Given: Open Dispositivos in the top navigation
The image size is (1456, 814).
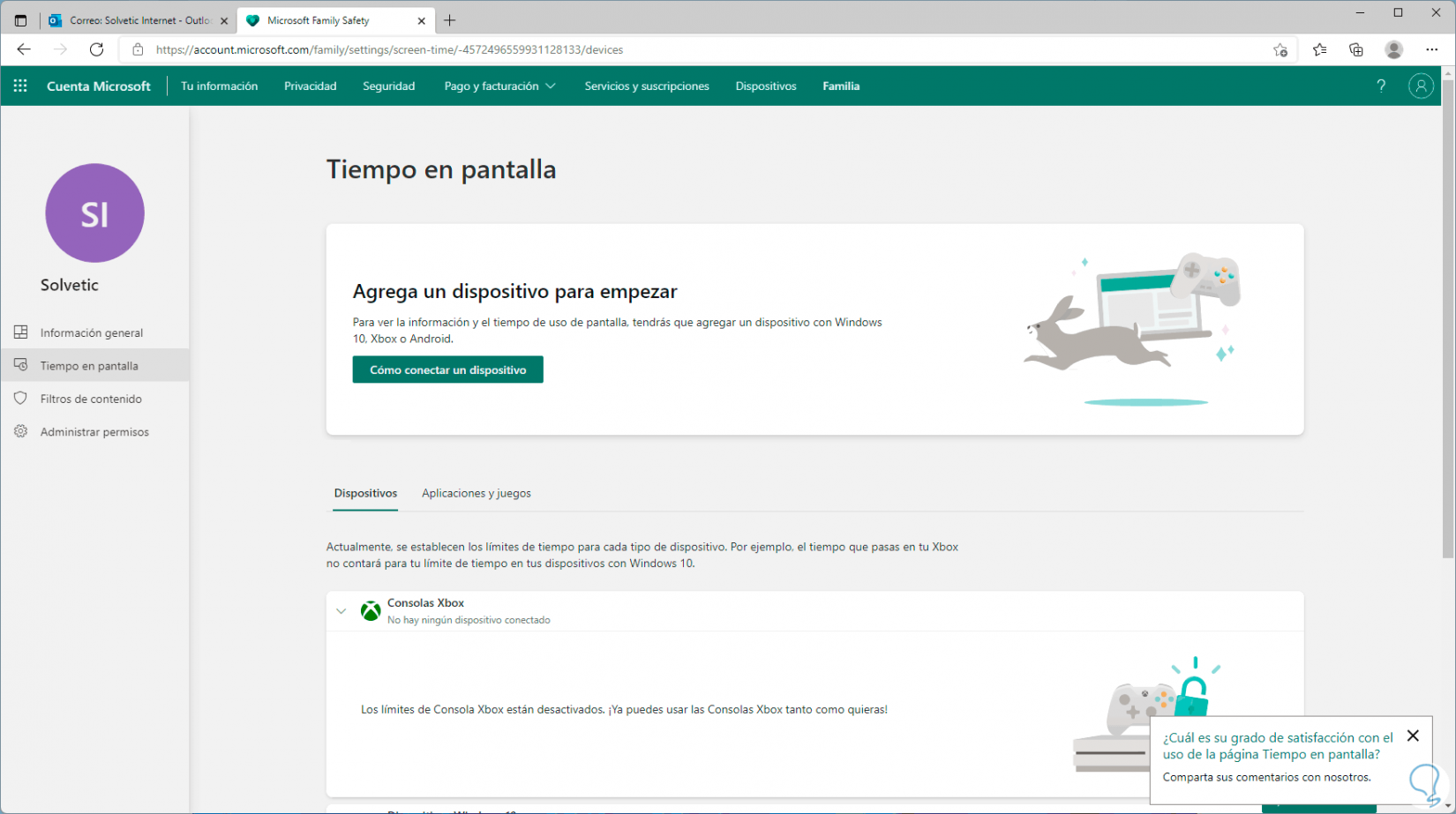Looking at the screenshot, I should point(766,86).
